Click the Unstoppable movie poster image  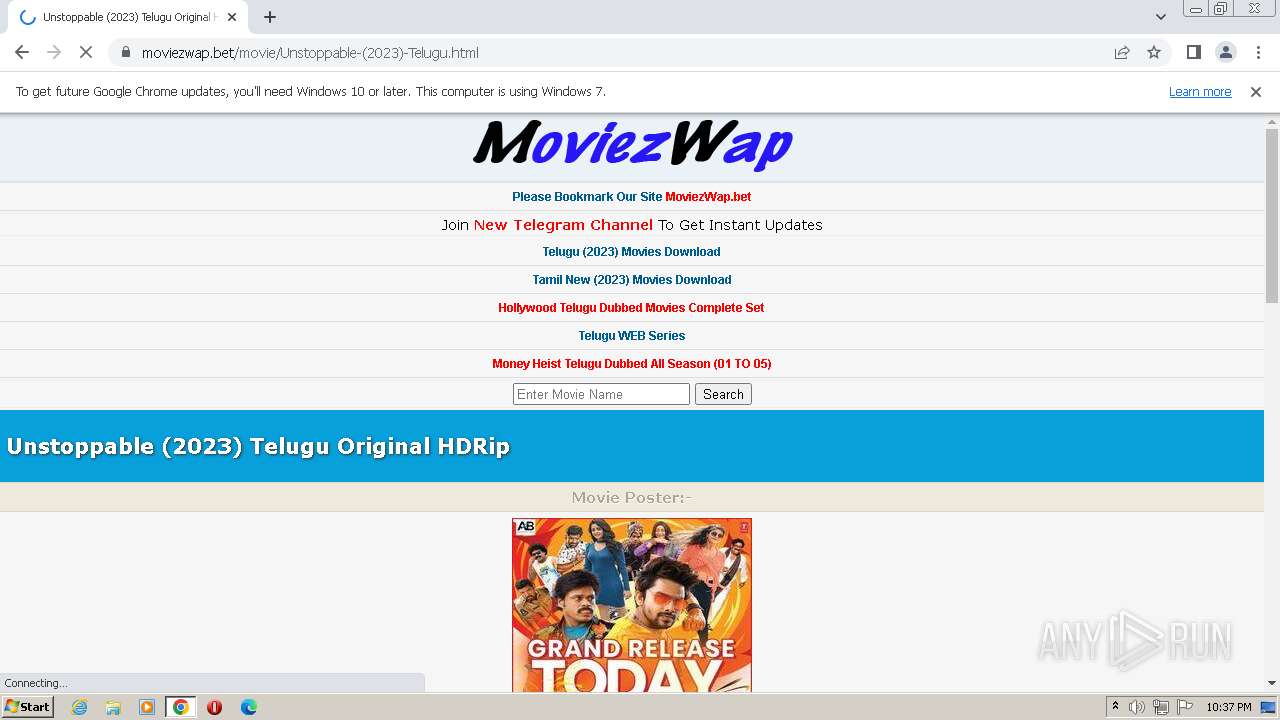tap(631, 605)
